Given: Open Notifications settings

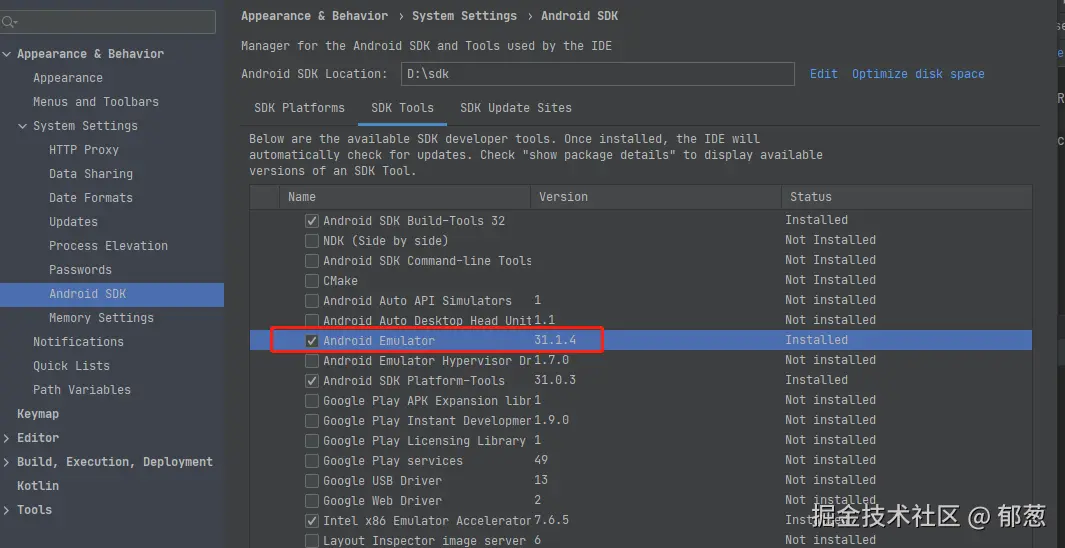Looking at the screenshot, I should [x=78, y=342].
